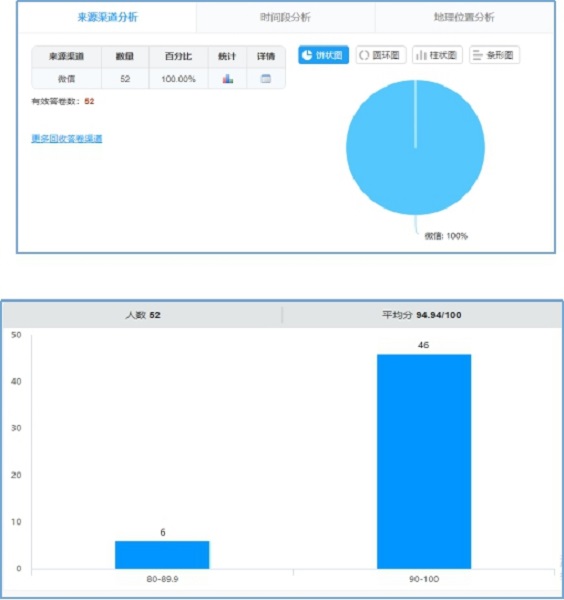Image resolution: width=564 pixels, height=600 pixels.
Task: Select the 条形图 horizontal bar view
Action: [x=494, y=55]
